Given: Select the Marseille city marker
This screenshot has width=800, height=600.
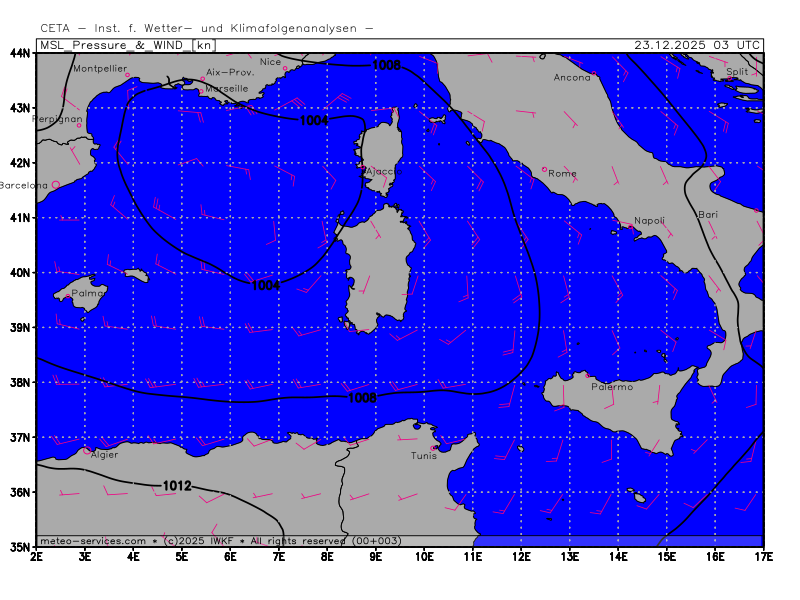Looking at the screenshot, I should coord(201,91).
